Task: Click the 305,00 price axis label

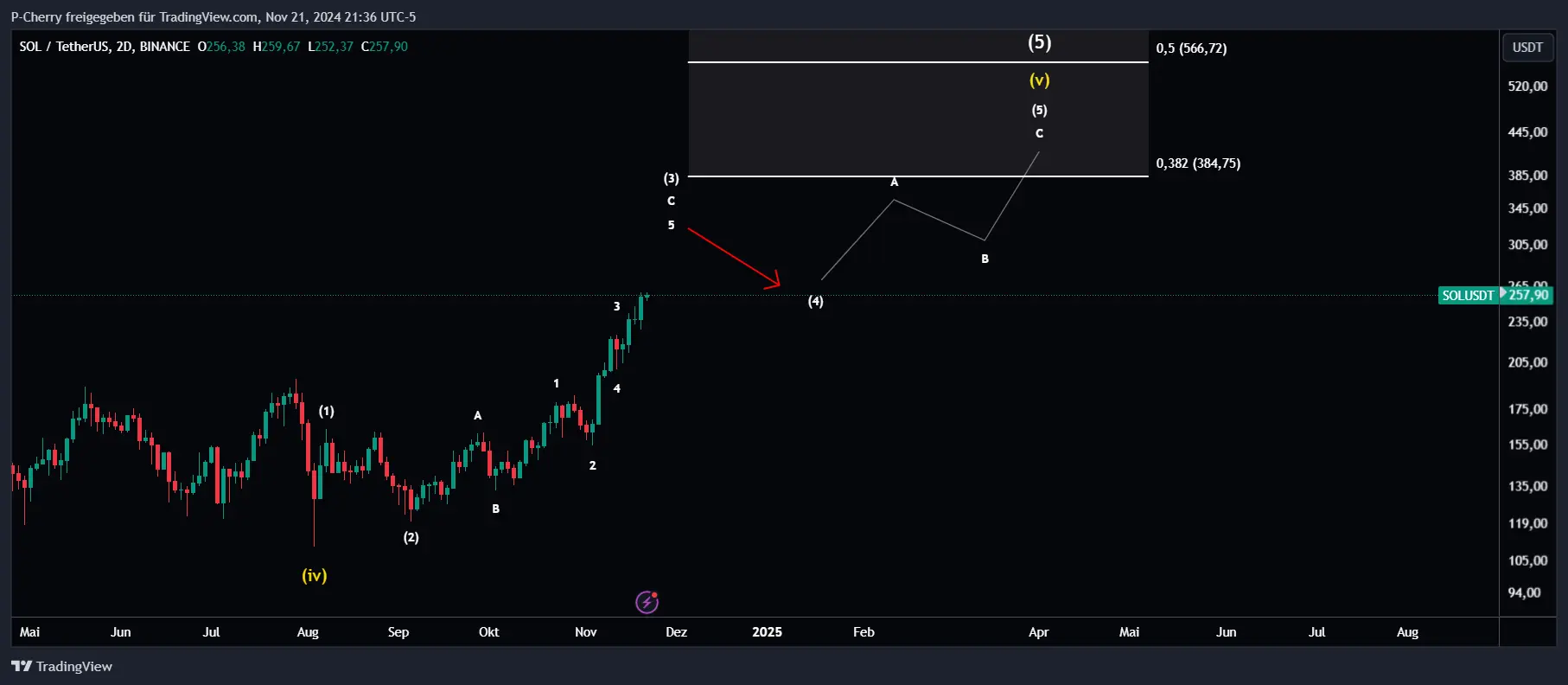Action: click(1527, 245)
